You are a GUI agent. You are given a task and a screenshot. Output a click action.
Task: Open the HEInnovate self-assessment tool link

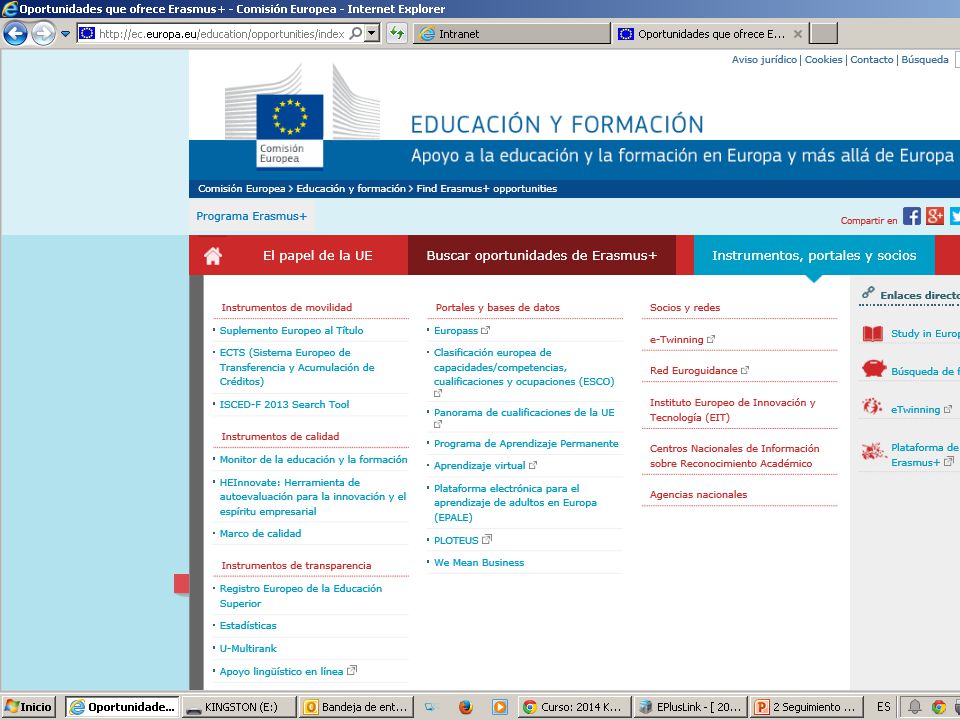pos(313,497)
